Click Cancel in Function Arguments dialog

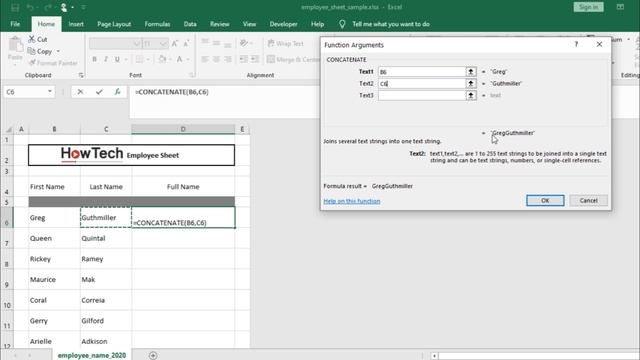(588, 200)
